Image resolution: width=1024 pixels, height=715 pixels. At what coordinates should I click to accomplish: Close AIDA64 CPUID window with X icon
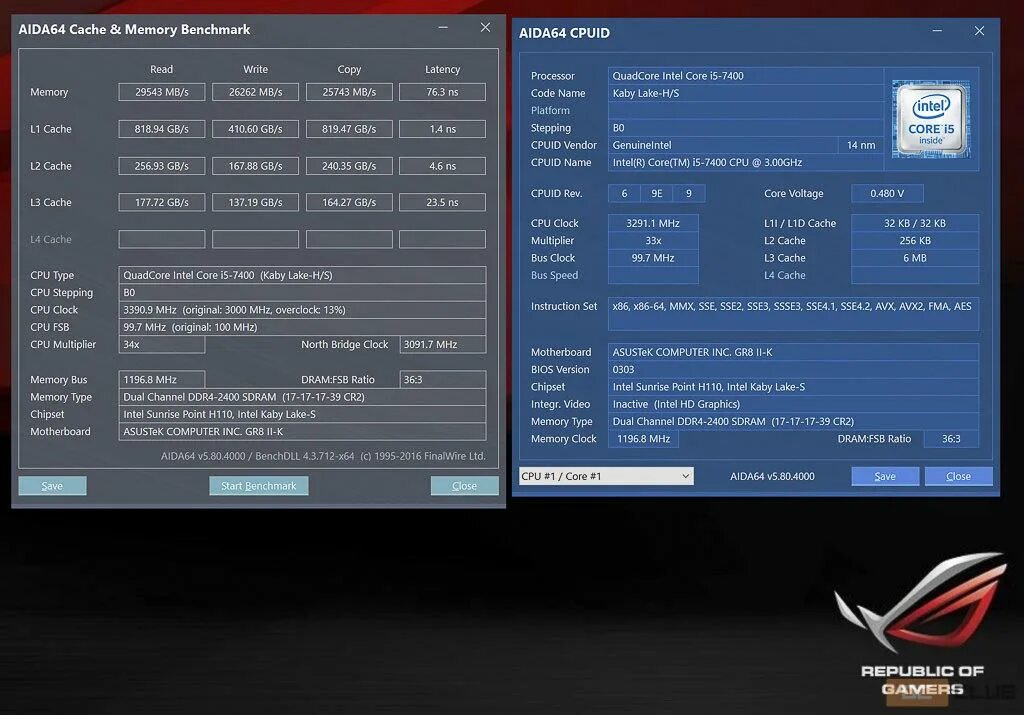[x=980, y=31]
